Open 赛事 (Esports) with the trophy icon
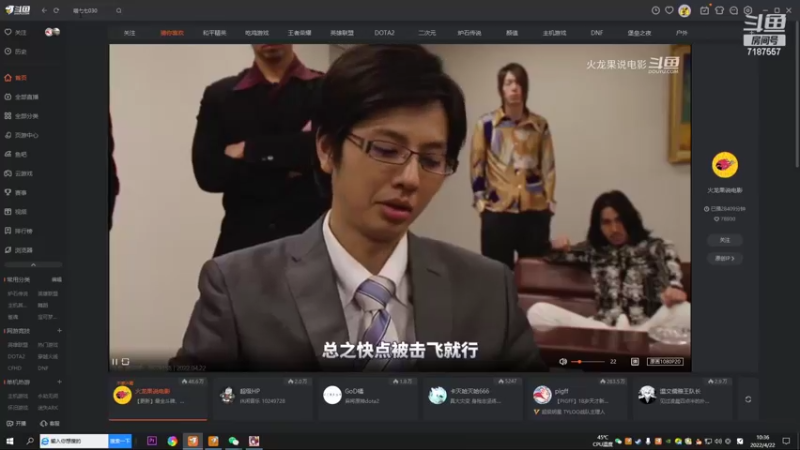800x450 pixels. tap(16, 193)
